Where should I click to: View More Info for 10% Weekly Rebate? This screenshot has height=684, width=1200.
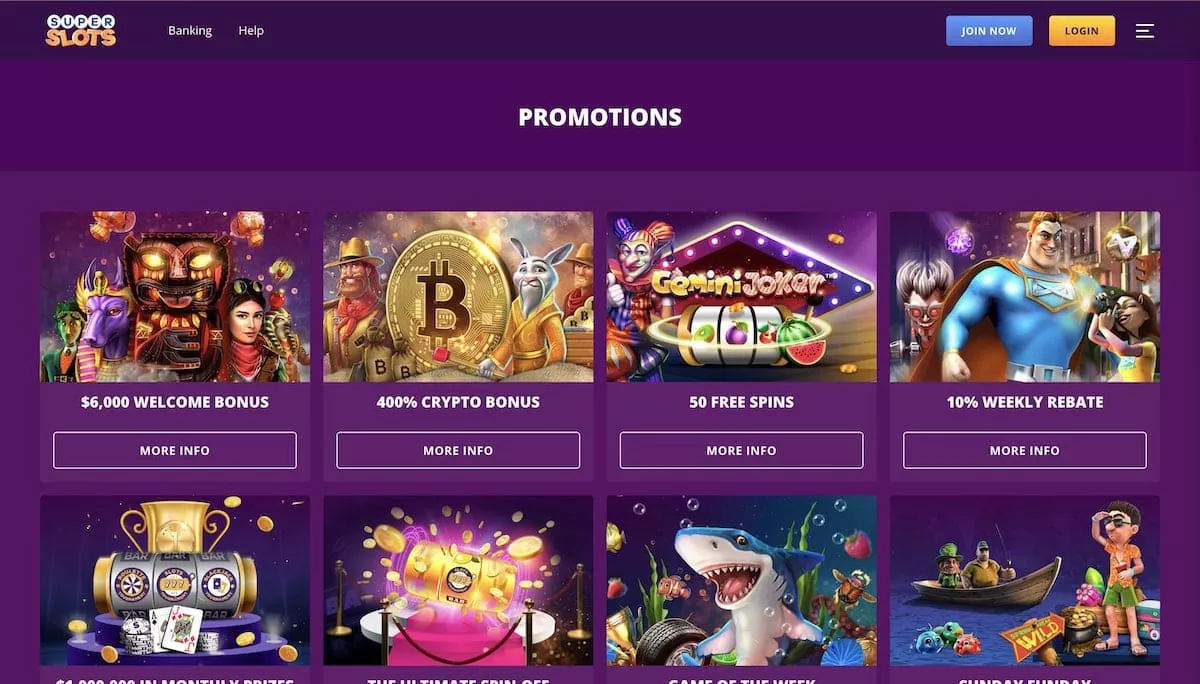coord(1024,450)
